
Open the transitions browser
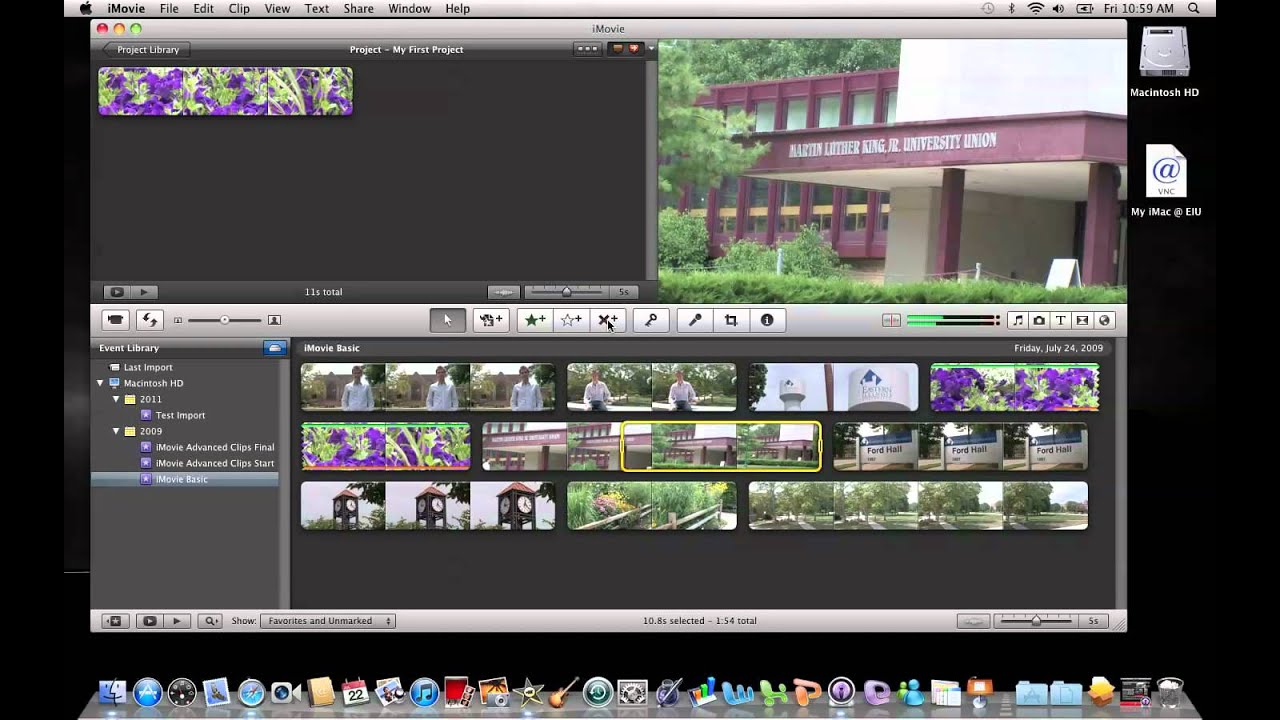pos(1082,320)
